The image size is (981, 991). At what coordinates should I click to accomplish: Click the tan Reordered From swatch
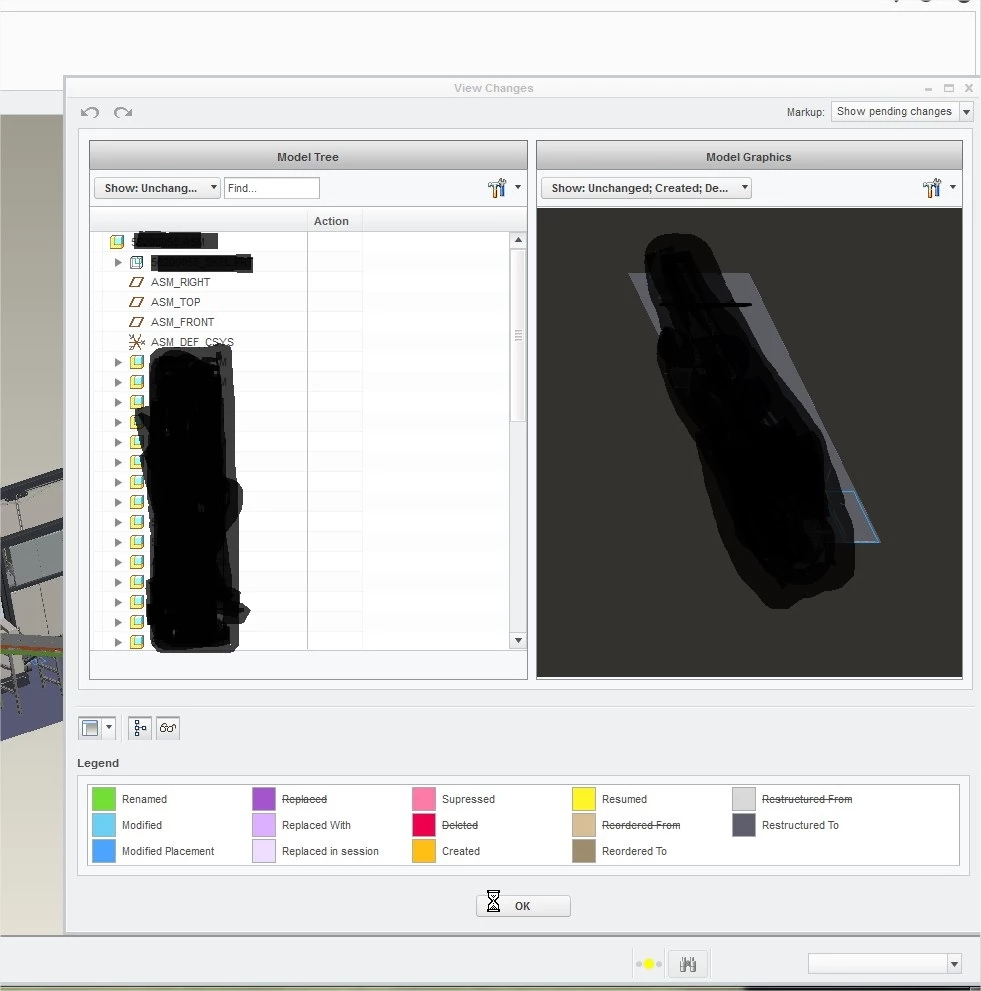(x=583, y=825)
